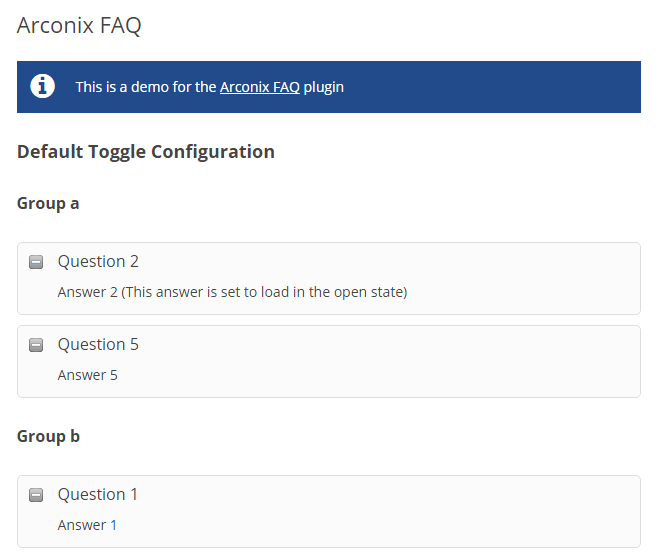
Task: Click the info icon in blue banner
Action: point(42,86)
